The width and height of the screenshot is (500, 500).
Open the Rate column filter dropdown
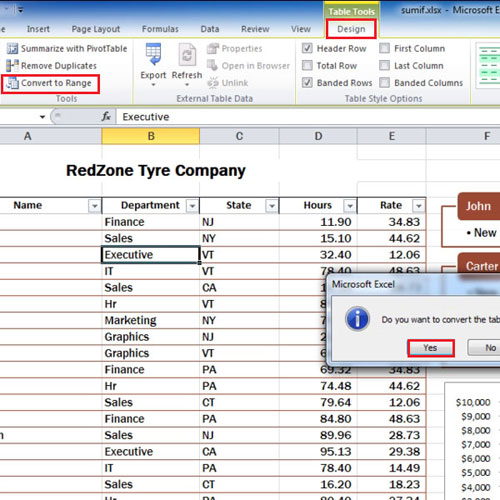tap(418, 206)
